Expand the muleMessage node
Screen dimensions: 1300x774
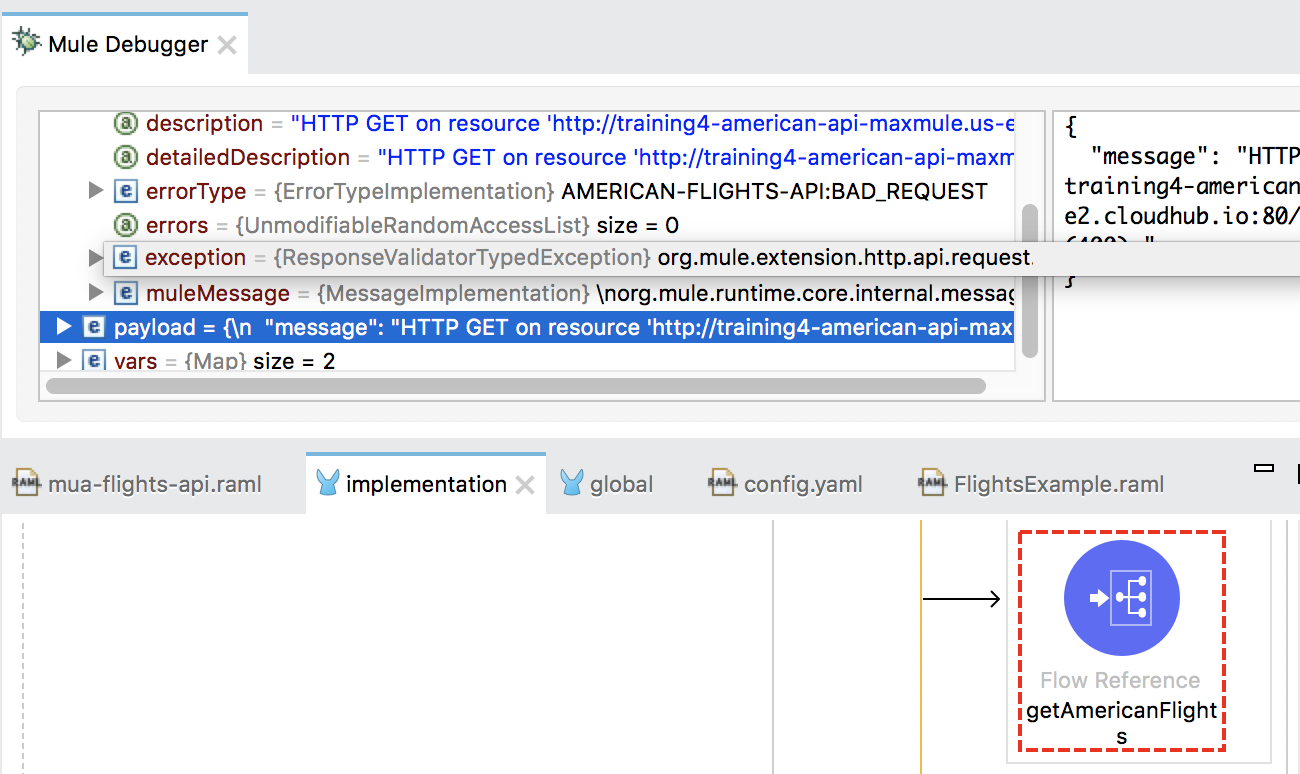coord(96,292)
